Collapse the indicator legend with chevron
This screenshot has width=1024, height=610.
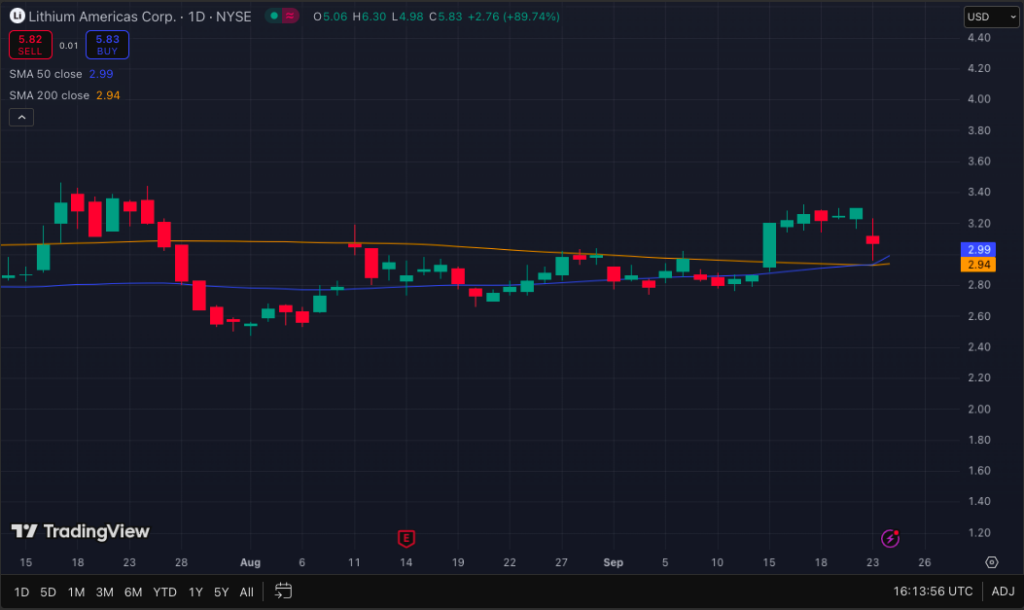tap(21, 117)
